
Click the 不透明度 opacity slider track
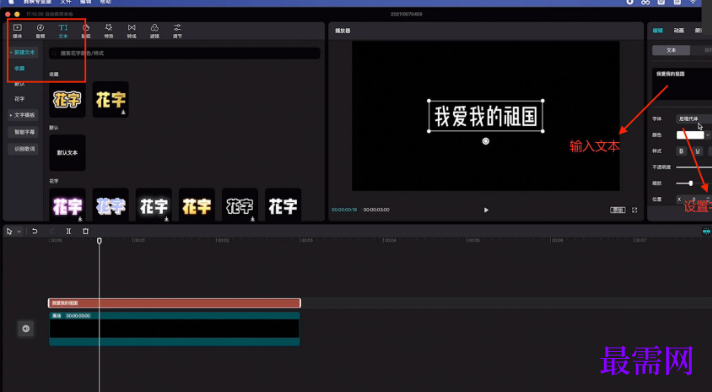[x=694, y=167]
